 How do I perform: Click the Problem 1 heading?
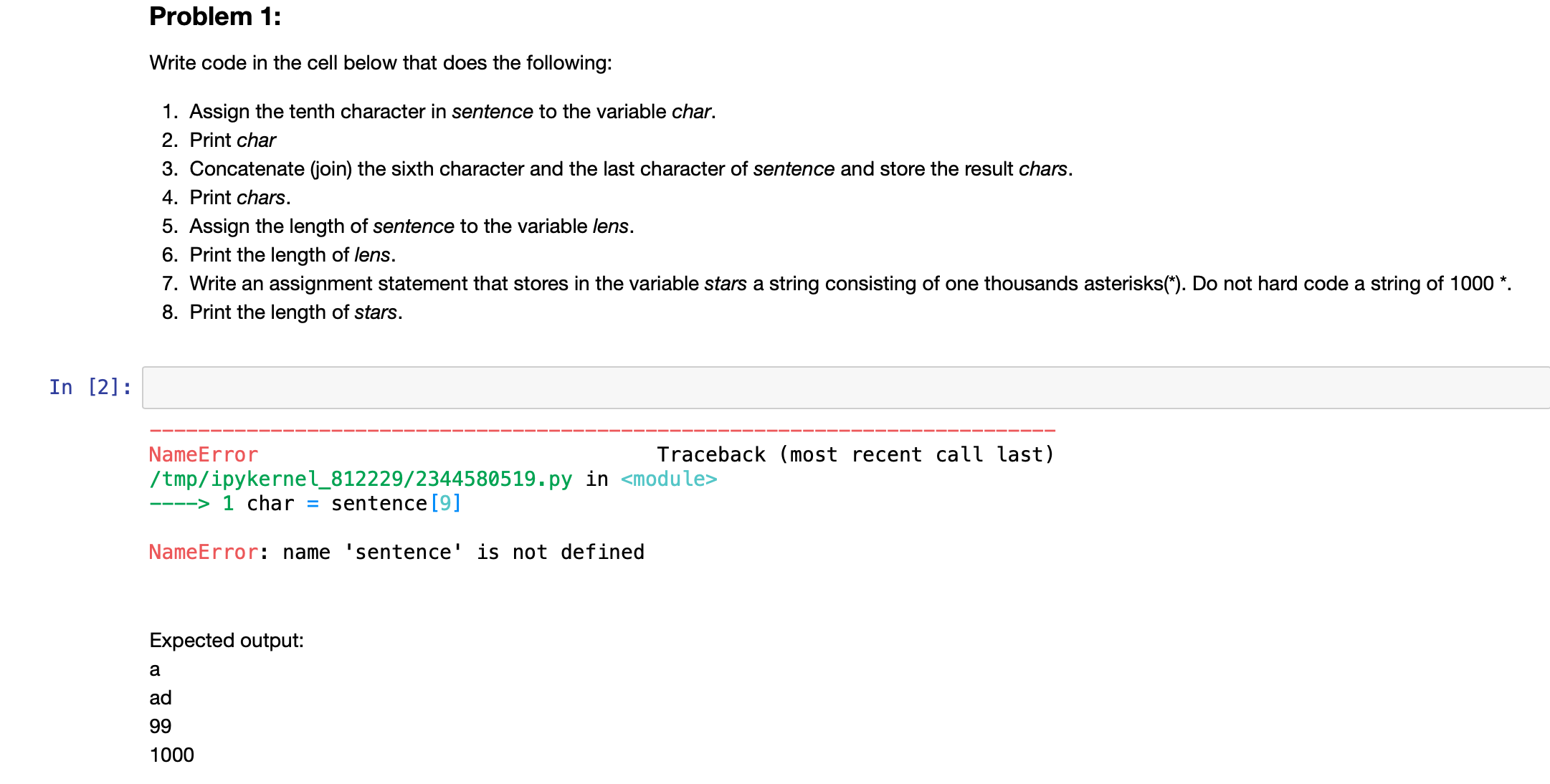coord(215,16)
